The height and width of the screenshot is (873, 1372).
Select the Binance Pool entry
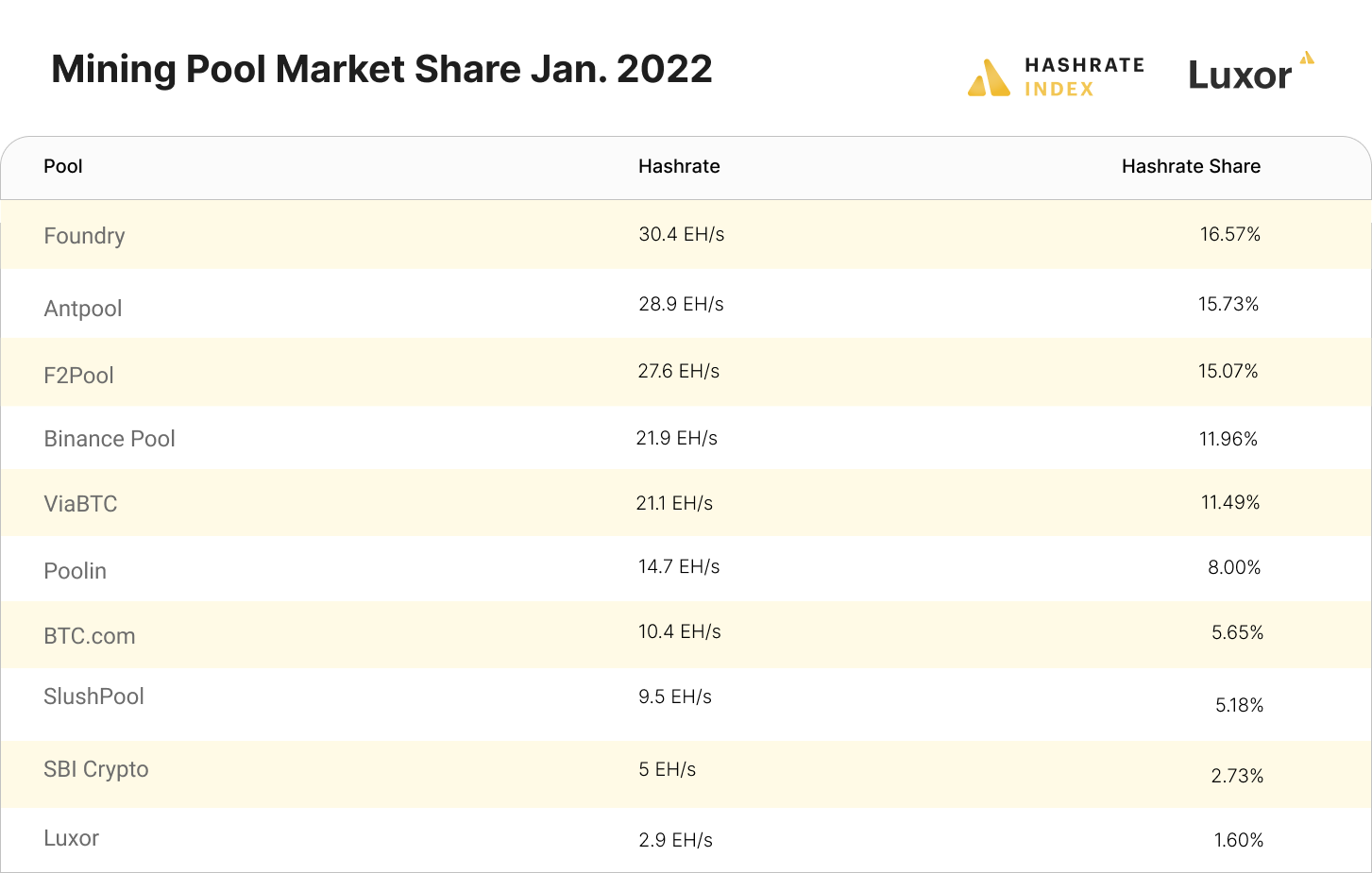click(109, 438)
